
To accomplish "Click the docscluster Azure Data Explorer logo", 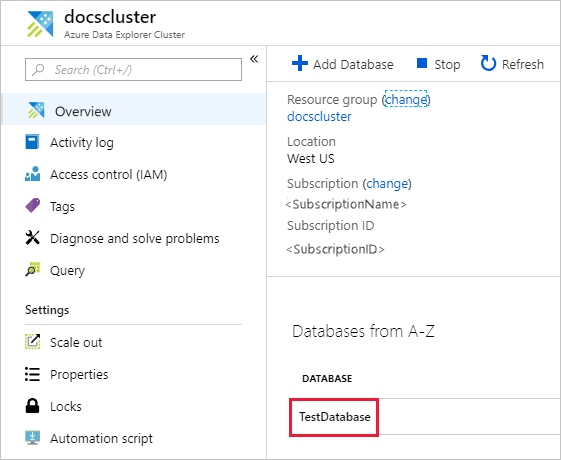I will click(40, 24).
